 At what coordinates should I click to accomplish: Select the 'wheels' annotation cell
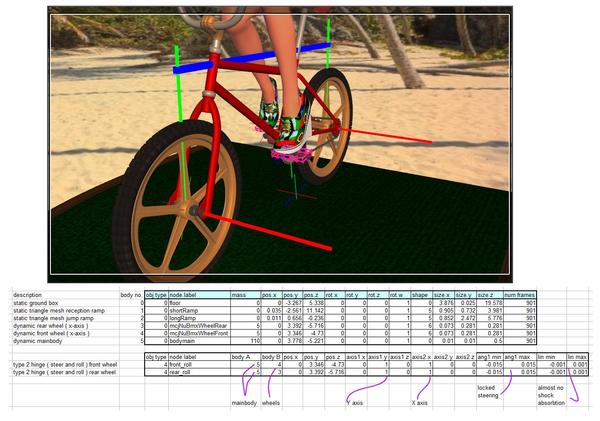tap(271, 403)
